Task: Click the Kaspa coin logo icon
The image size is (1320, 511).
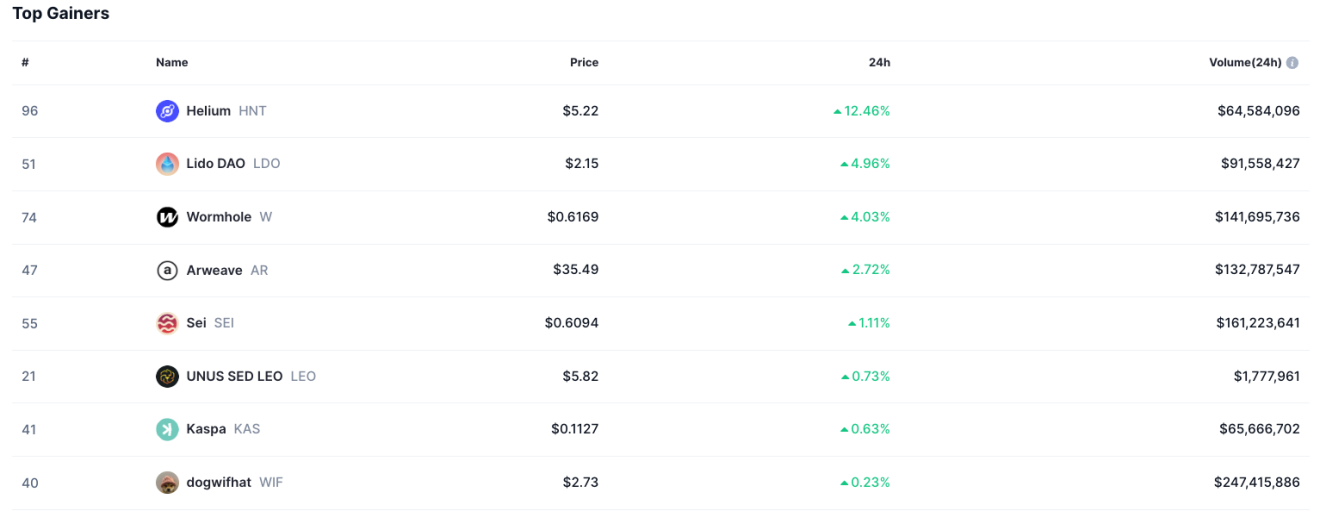Action: click(167, 429)
